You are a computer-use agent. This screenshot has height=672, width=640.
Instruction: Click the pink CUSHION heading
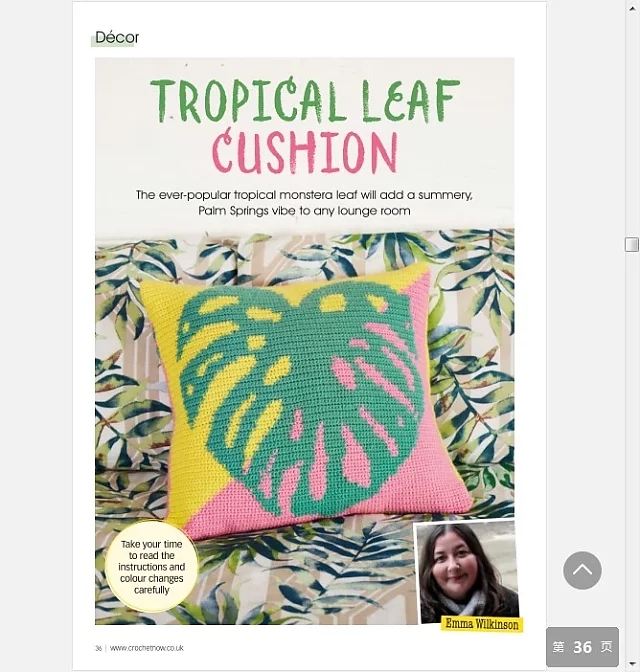305,153
